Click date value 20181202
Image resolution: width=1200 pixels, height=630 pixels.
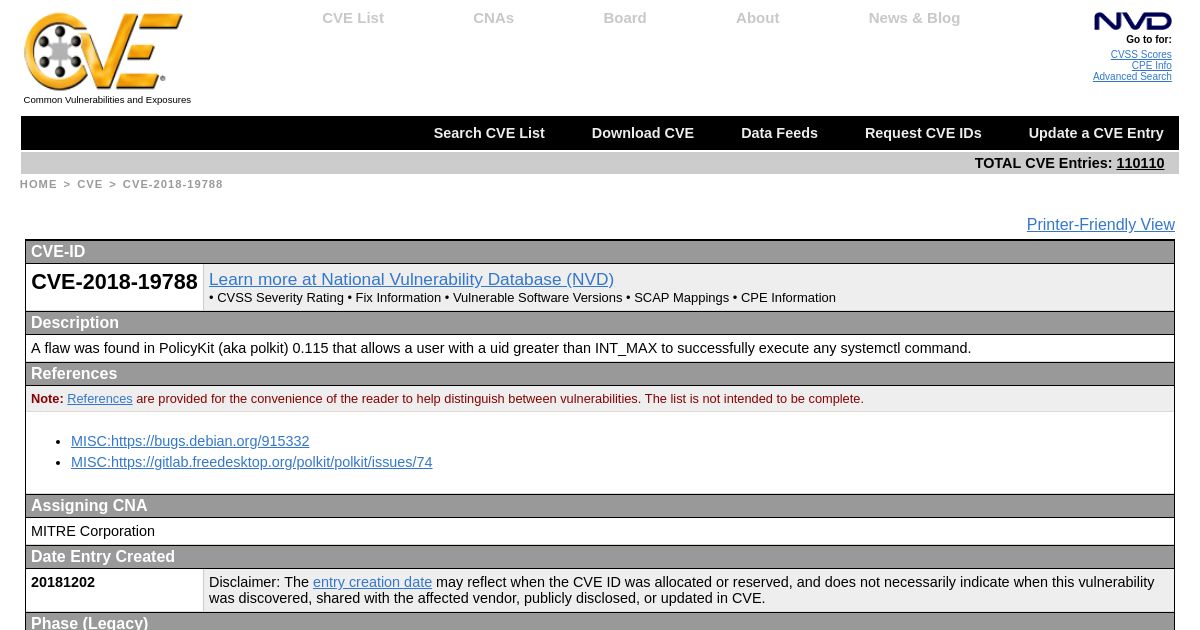(x=63, y=582)
